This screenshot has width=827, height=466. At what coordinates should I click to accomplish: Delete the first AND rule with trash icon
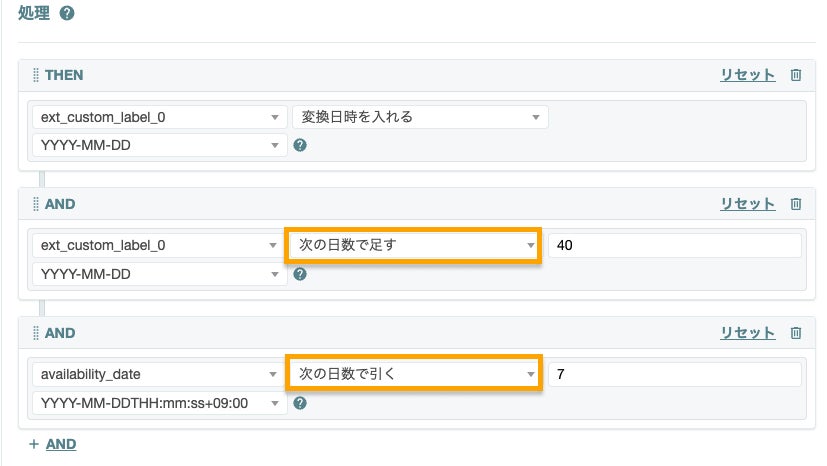[796, 204]
